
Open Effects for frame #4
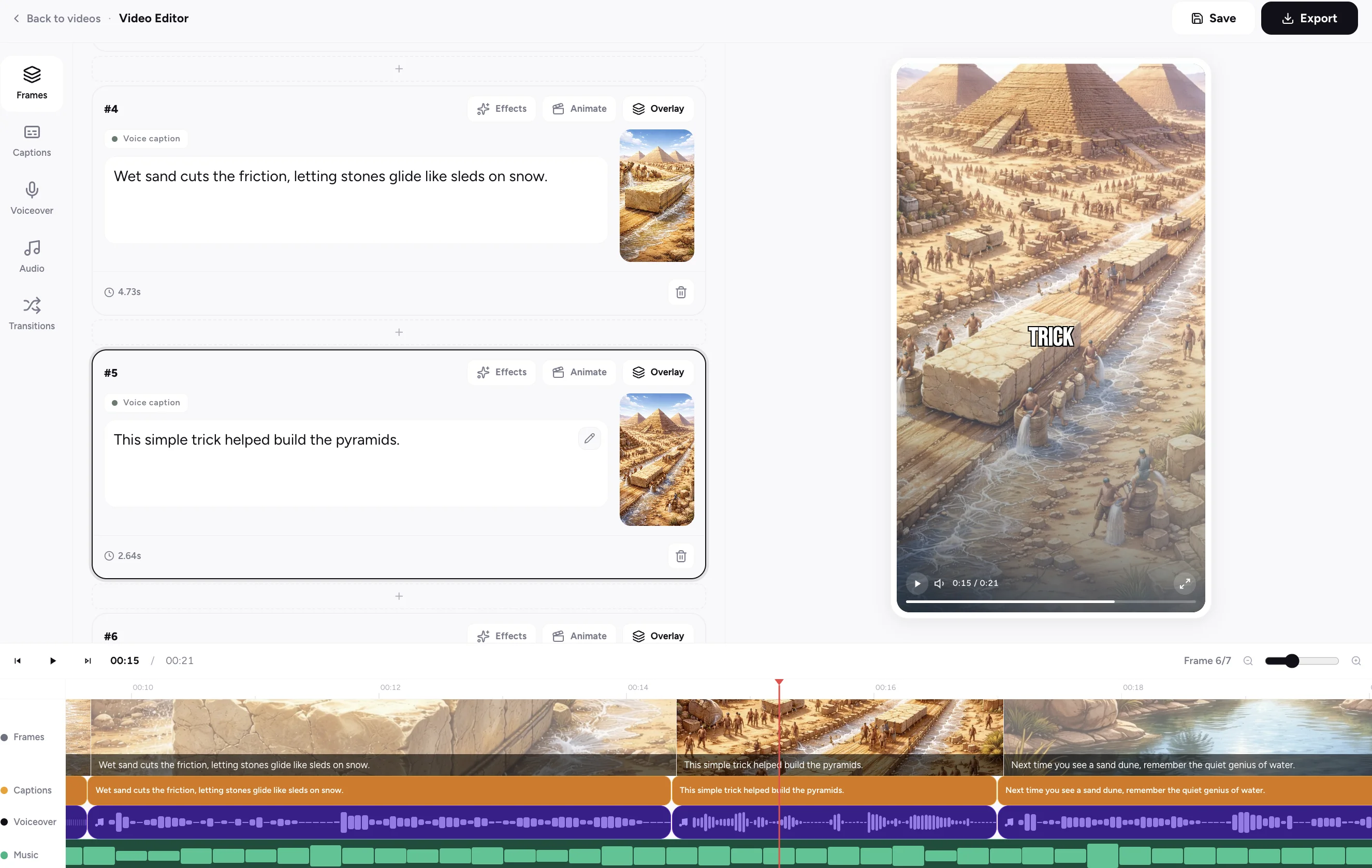click(x=501, y=109)
